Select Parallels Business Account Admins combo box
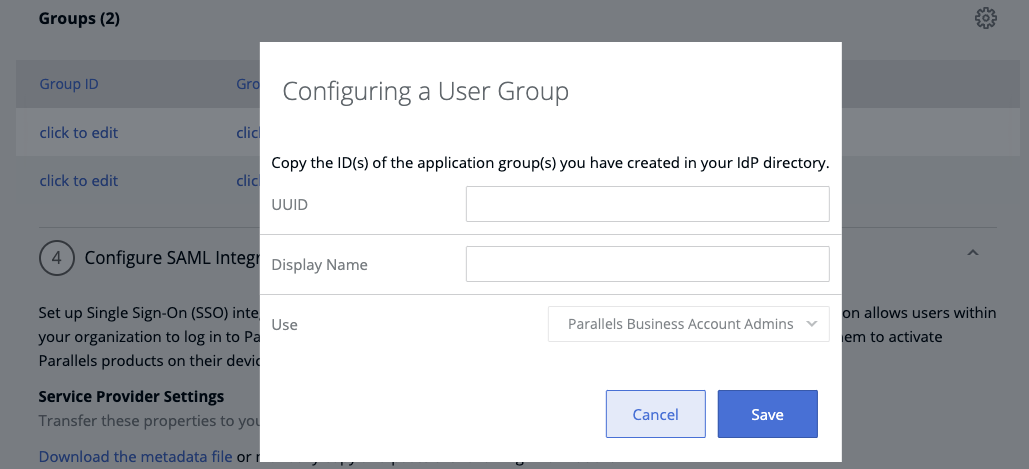 coord(688,324)
